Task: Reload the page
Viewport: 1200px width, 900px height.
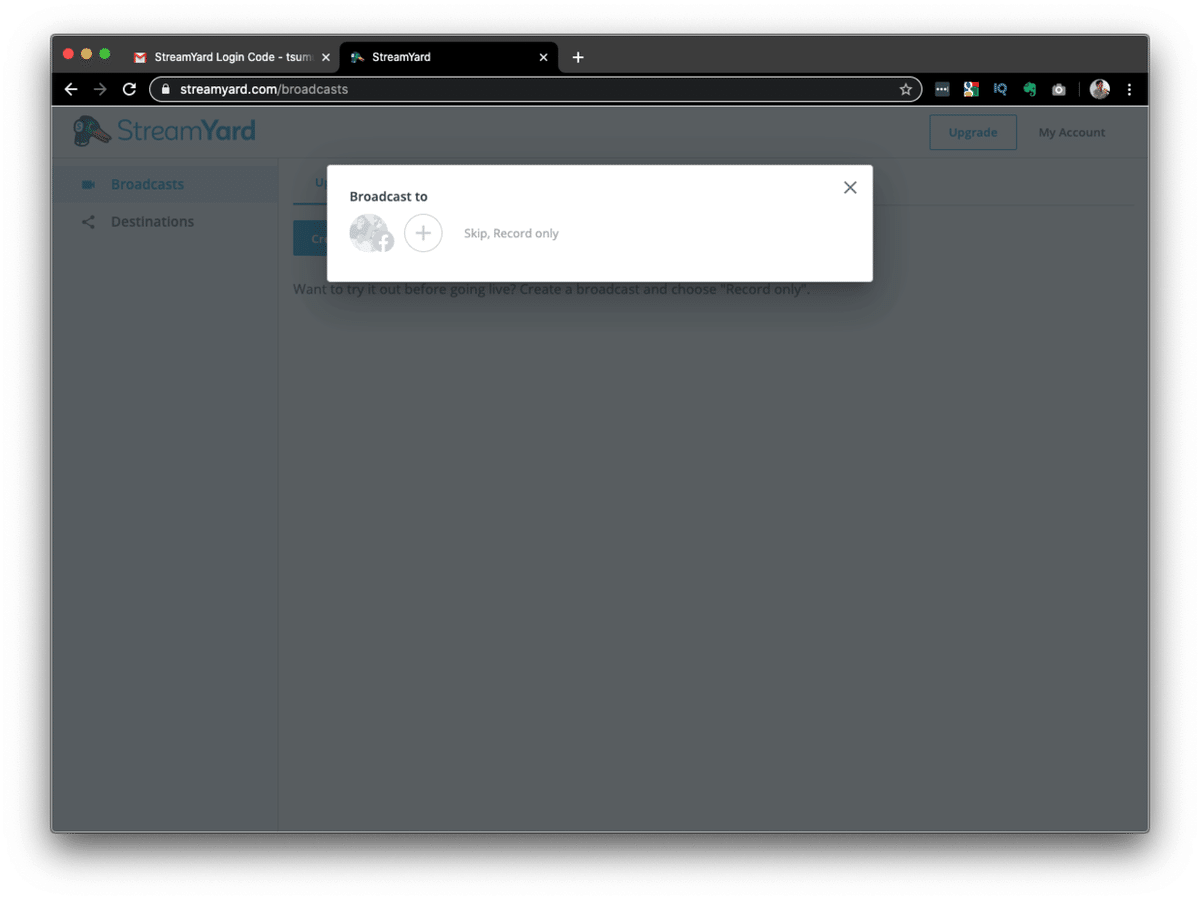Action: pos(129,89)
